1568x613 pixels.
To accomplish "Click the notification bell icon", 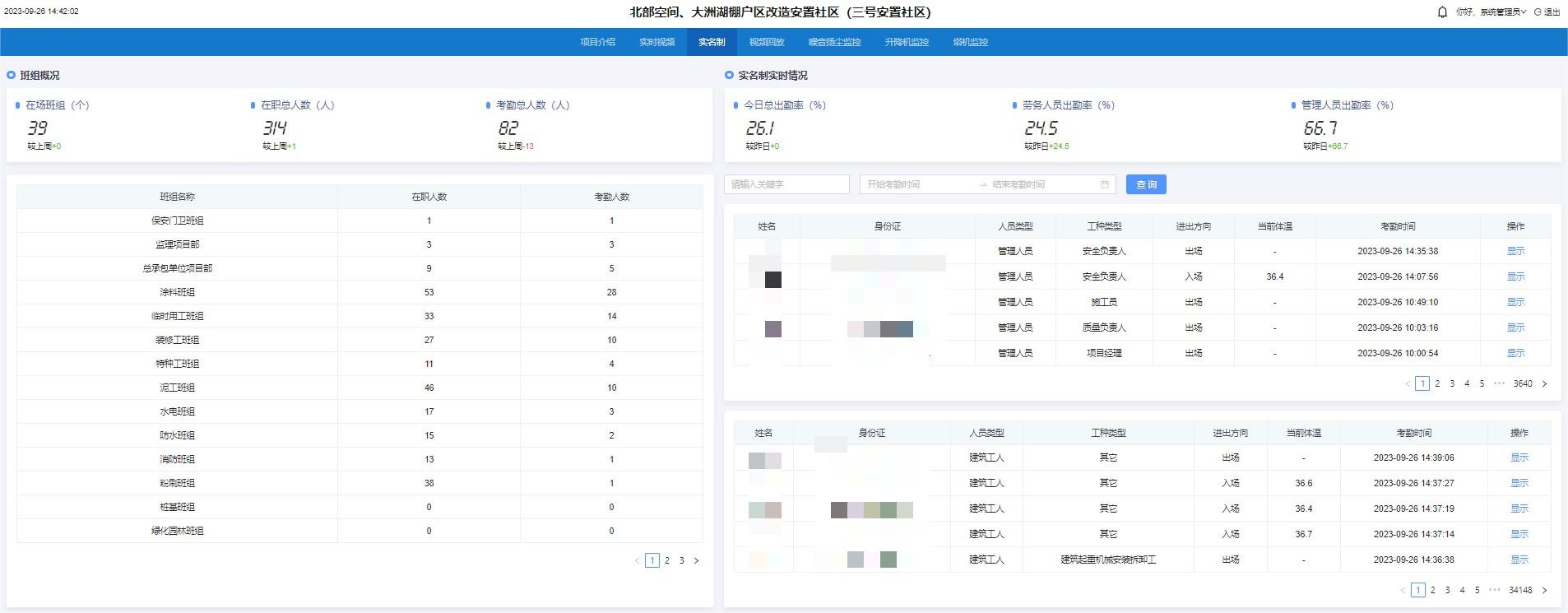I will click(x=1442, y=12).
